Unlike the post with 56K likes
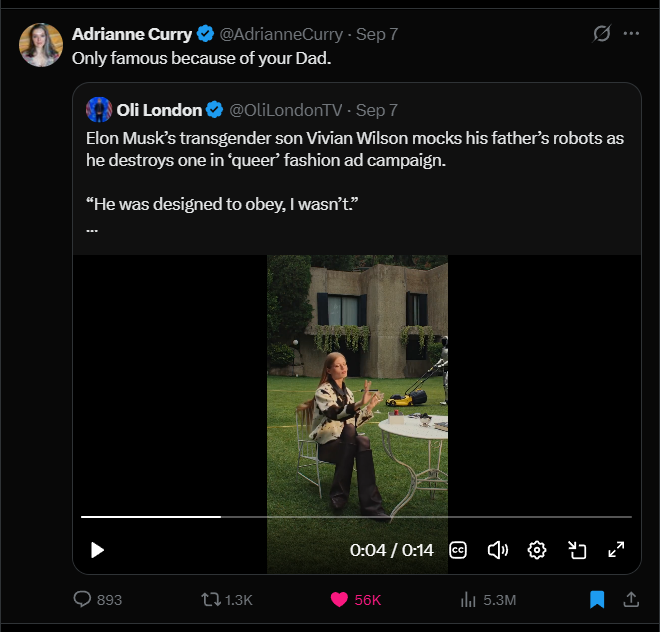 point(356,600)
